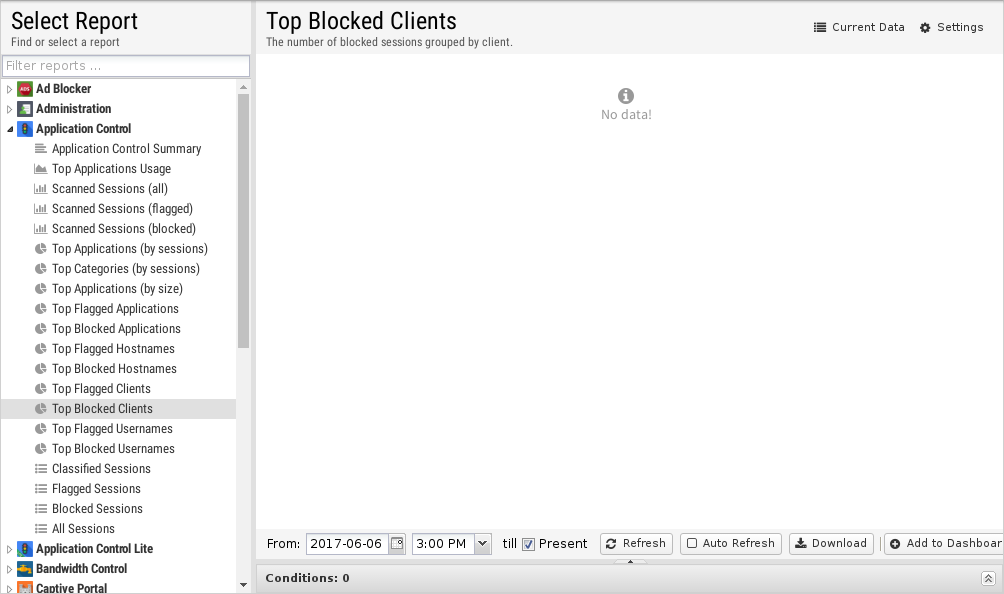This screenshot has width=1004, height=594.
Task: Click the Refresh button
Action: (636, 543)
